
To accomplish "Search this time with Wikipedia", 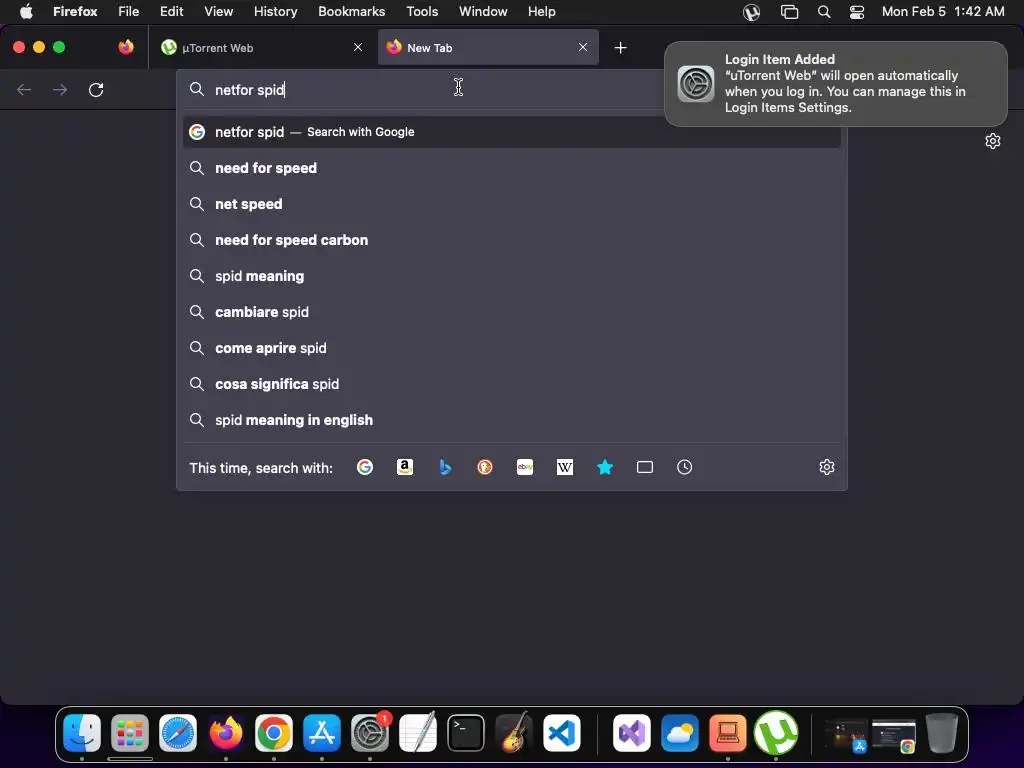I will tap(565, 467).
